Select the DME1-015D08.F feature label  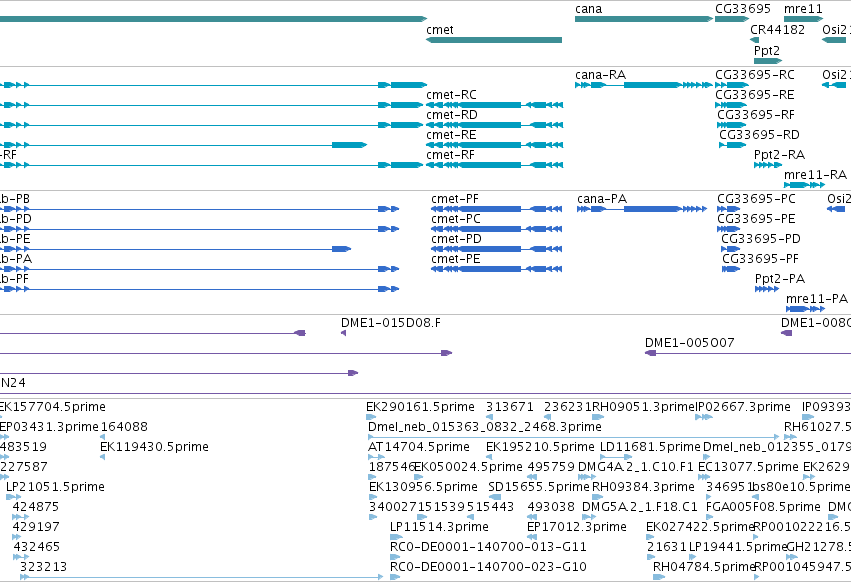391,323
